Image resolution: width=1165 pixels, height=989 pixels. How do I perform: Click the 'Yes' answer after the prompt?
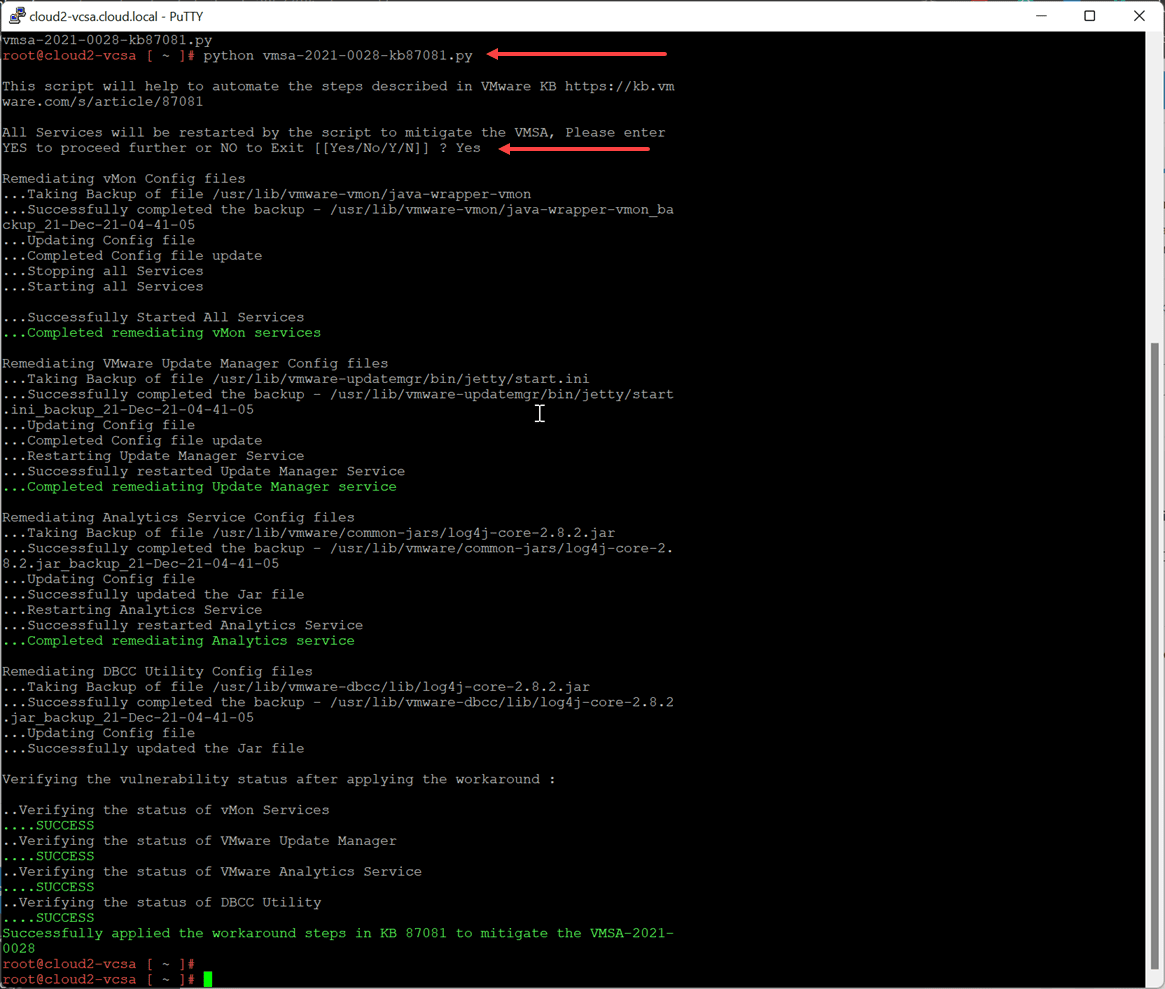(468, 148)
